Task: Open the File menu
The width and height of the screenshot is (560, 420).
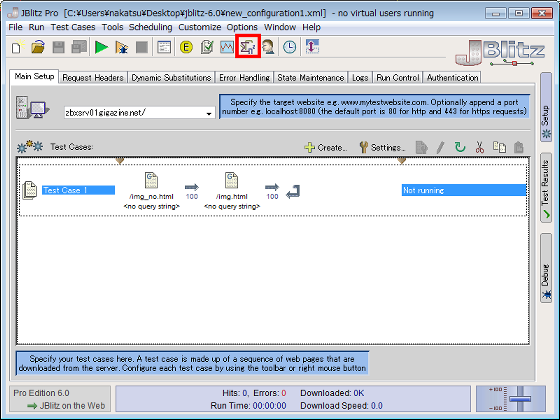Action: point(15,27)
